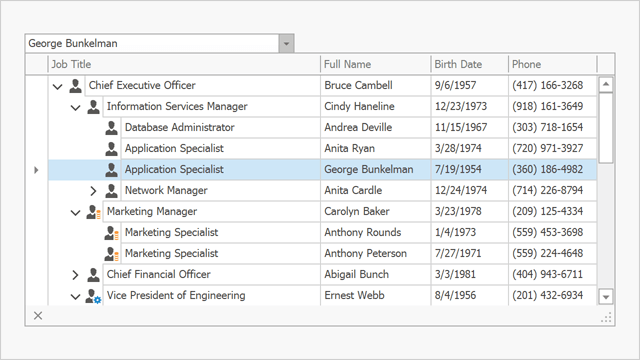Screen dimensions: 640x360
Task: Select the Vice President of Engineering row
Action: tap(322, 296)
